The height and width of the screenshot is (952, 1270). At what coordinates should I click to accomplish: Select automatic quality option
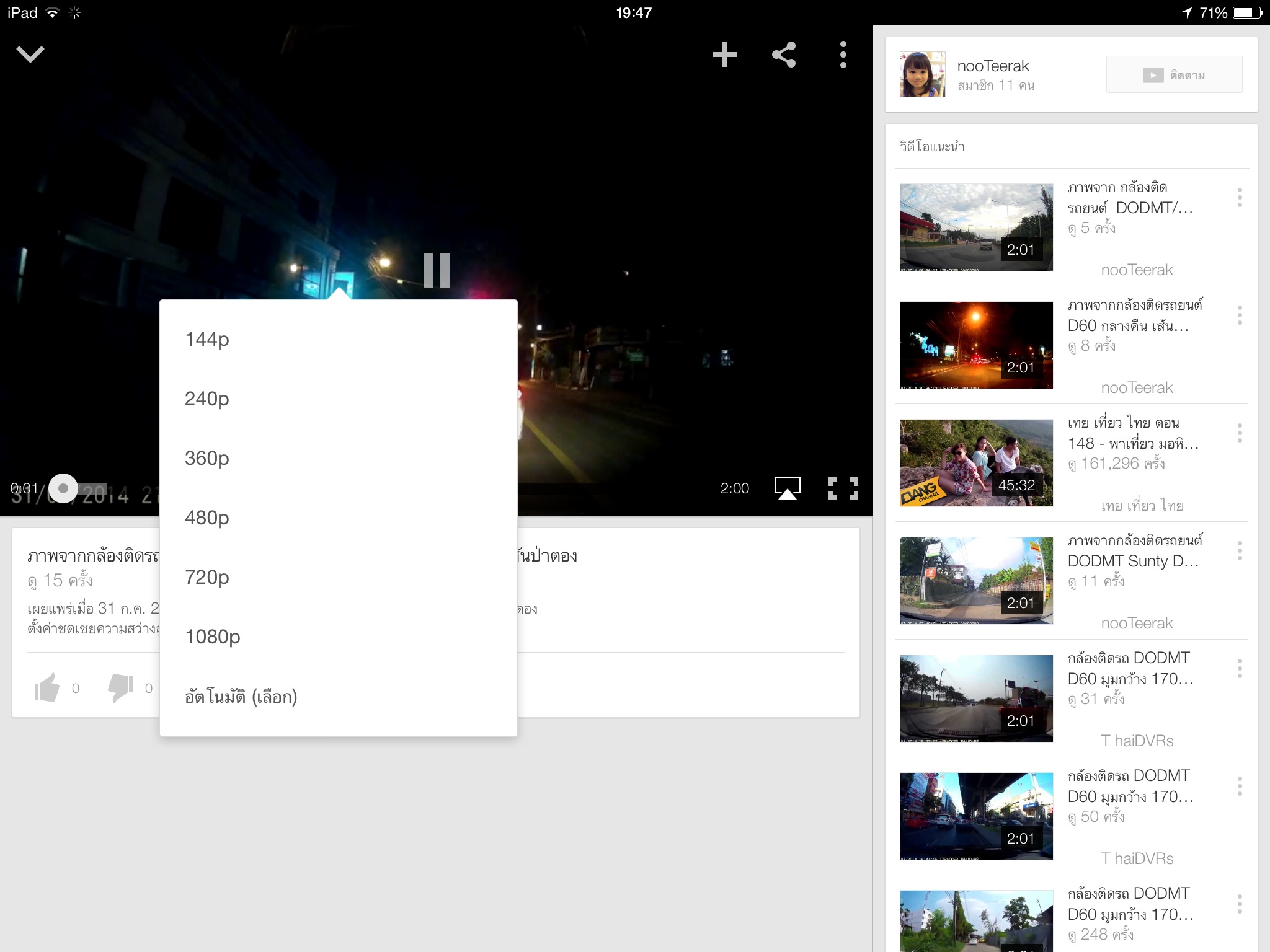(241, 697)
